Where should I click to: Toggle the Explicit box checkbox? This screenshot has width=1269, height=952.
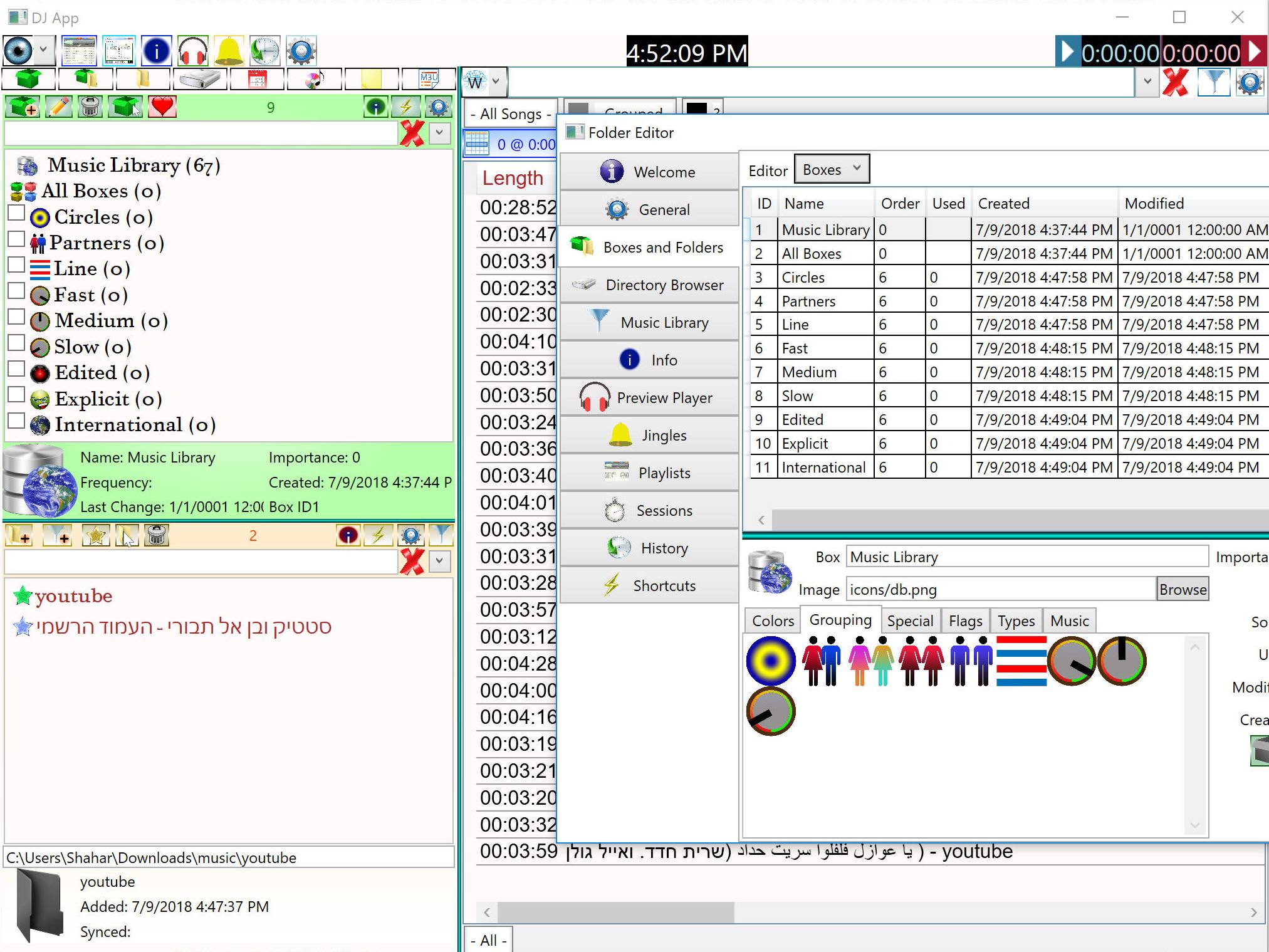17,395
